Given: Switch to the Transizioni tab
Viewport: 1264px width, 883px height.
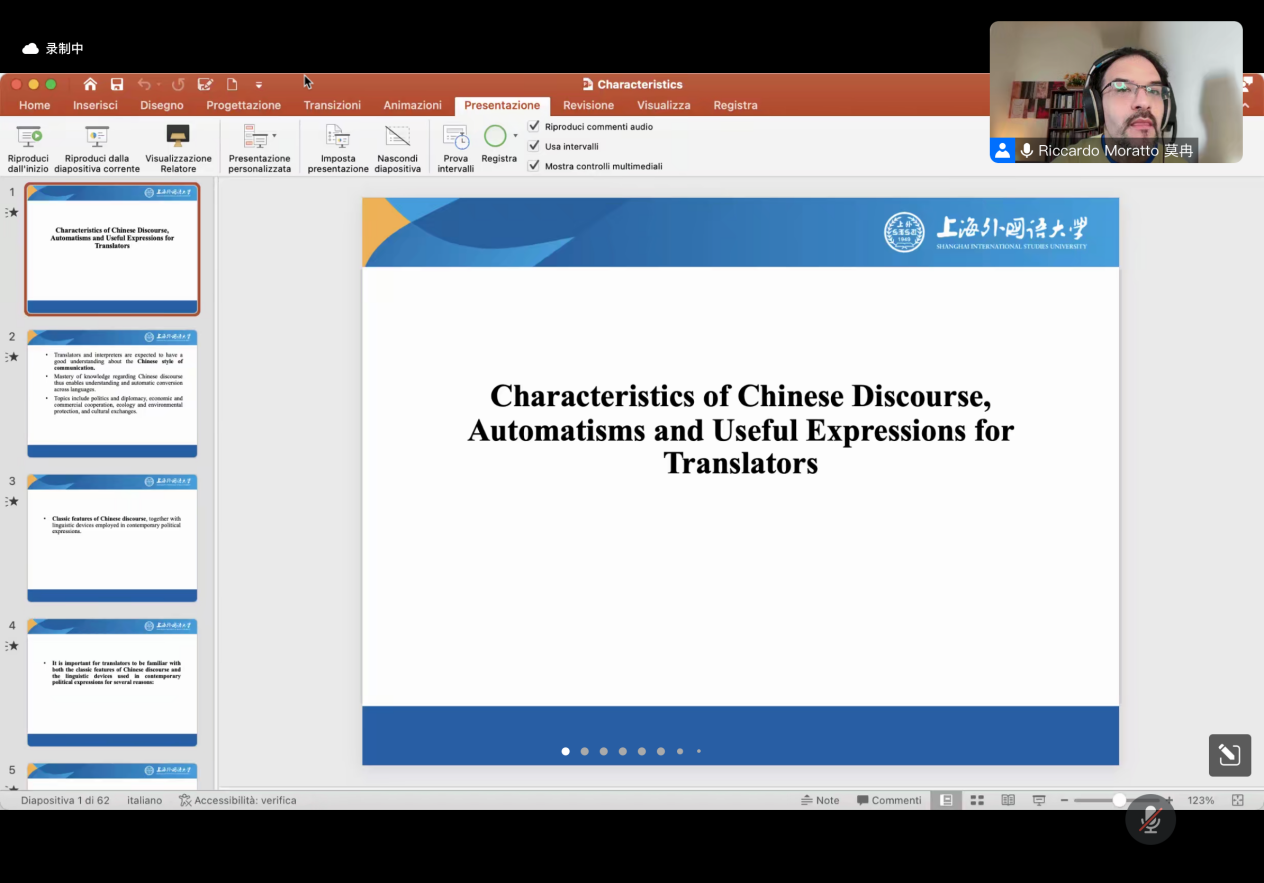Looking at the screenshot, I should point(332,105).
